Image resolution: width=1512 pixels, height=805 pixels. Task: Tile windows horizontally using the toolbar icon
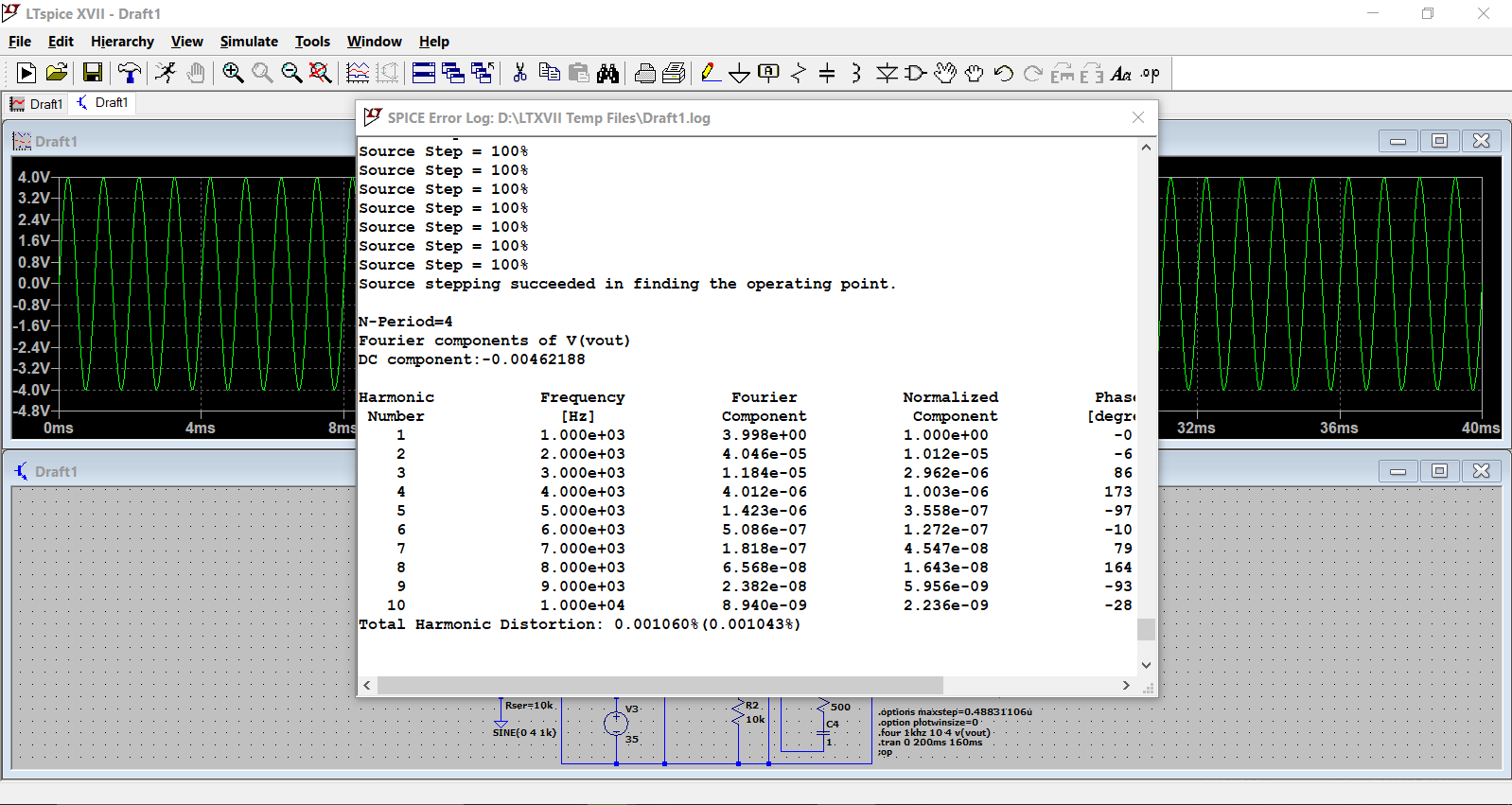click(x=424, y=73)
